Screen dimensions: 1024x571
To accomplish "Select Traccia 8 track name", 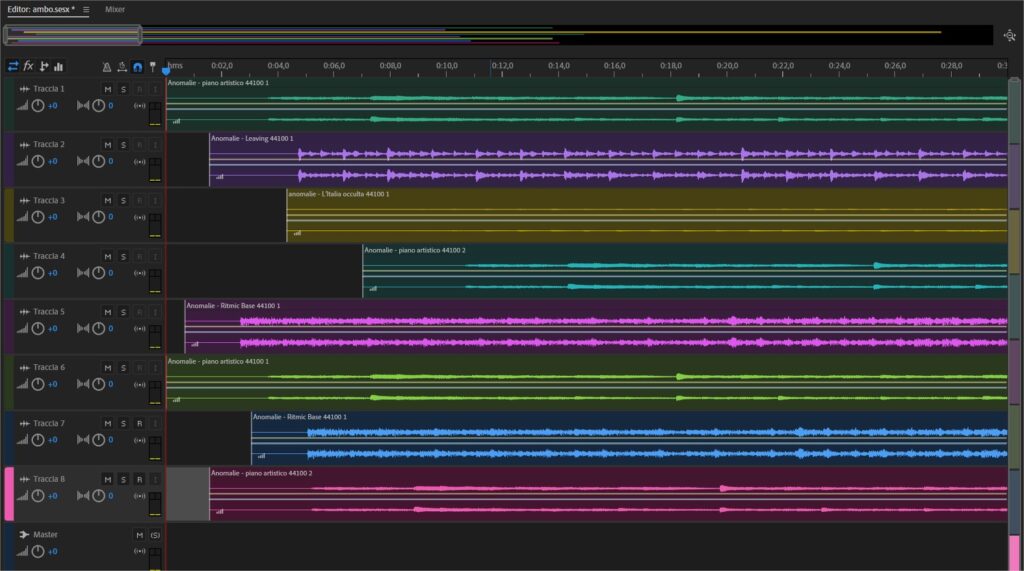I will (x=49, y=479).
